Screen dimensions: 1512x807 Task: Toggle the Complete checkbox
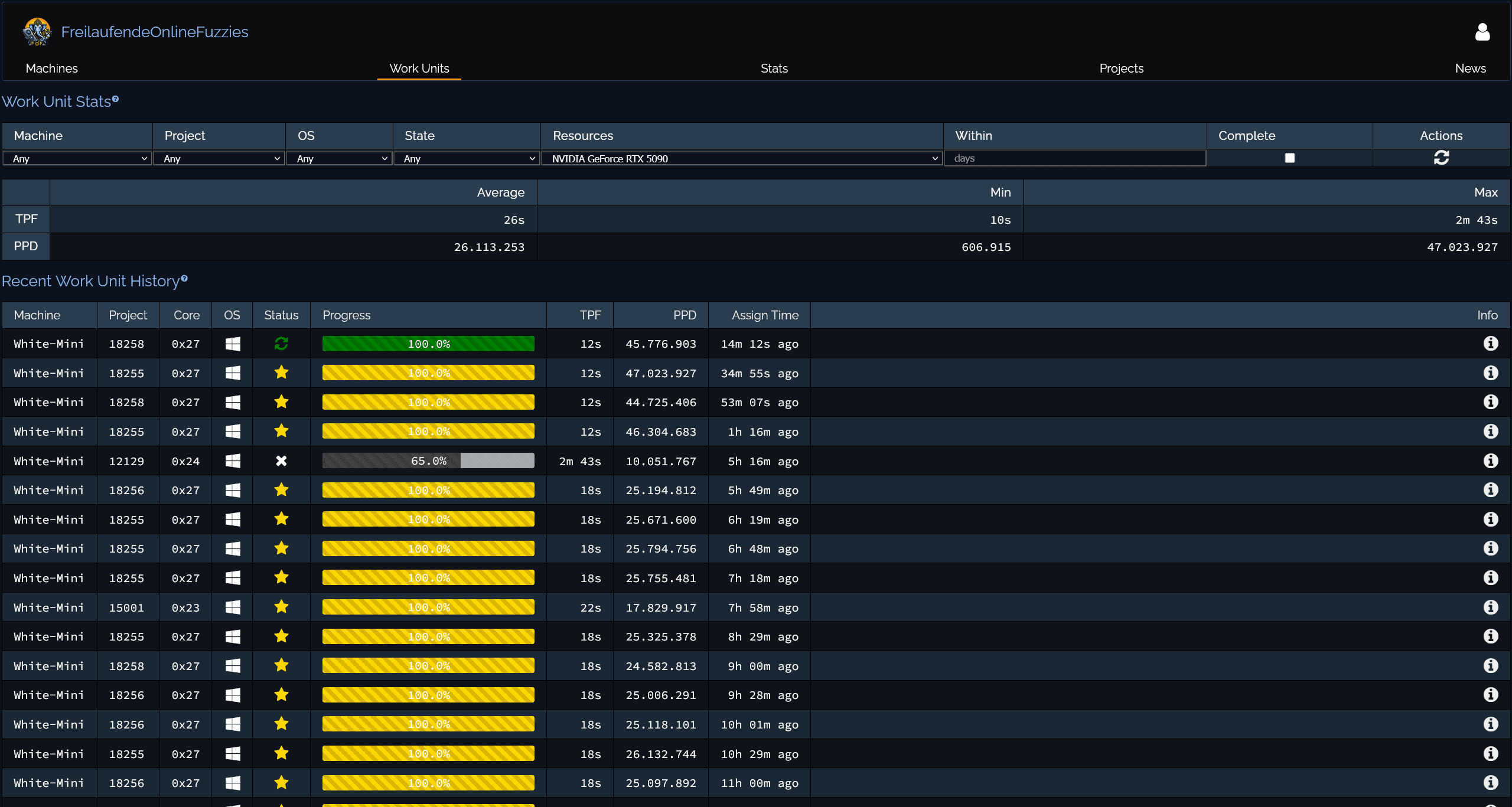pyautogui.click(x=1289, y=158)
